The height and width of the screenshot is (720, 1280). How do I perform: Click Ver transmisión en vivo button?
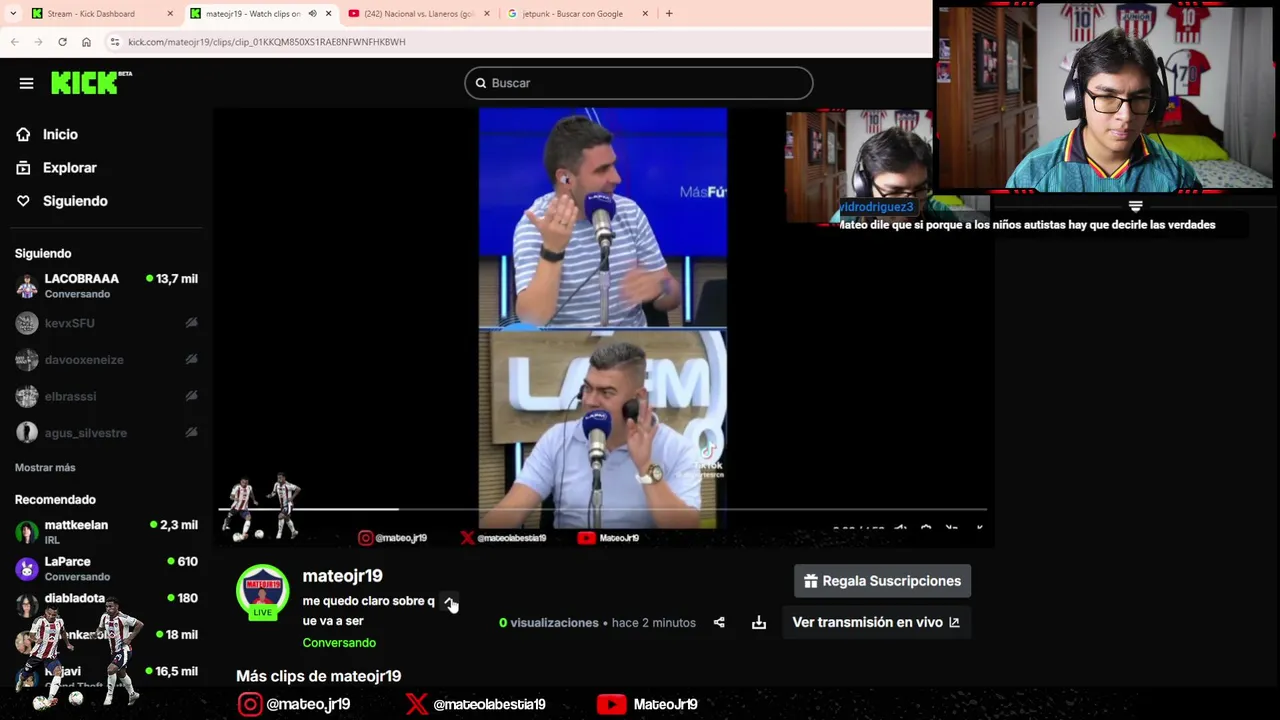point(876,622)
